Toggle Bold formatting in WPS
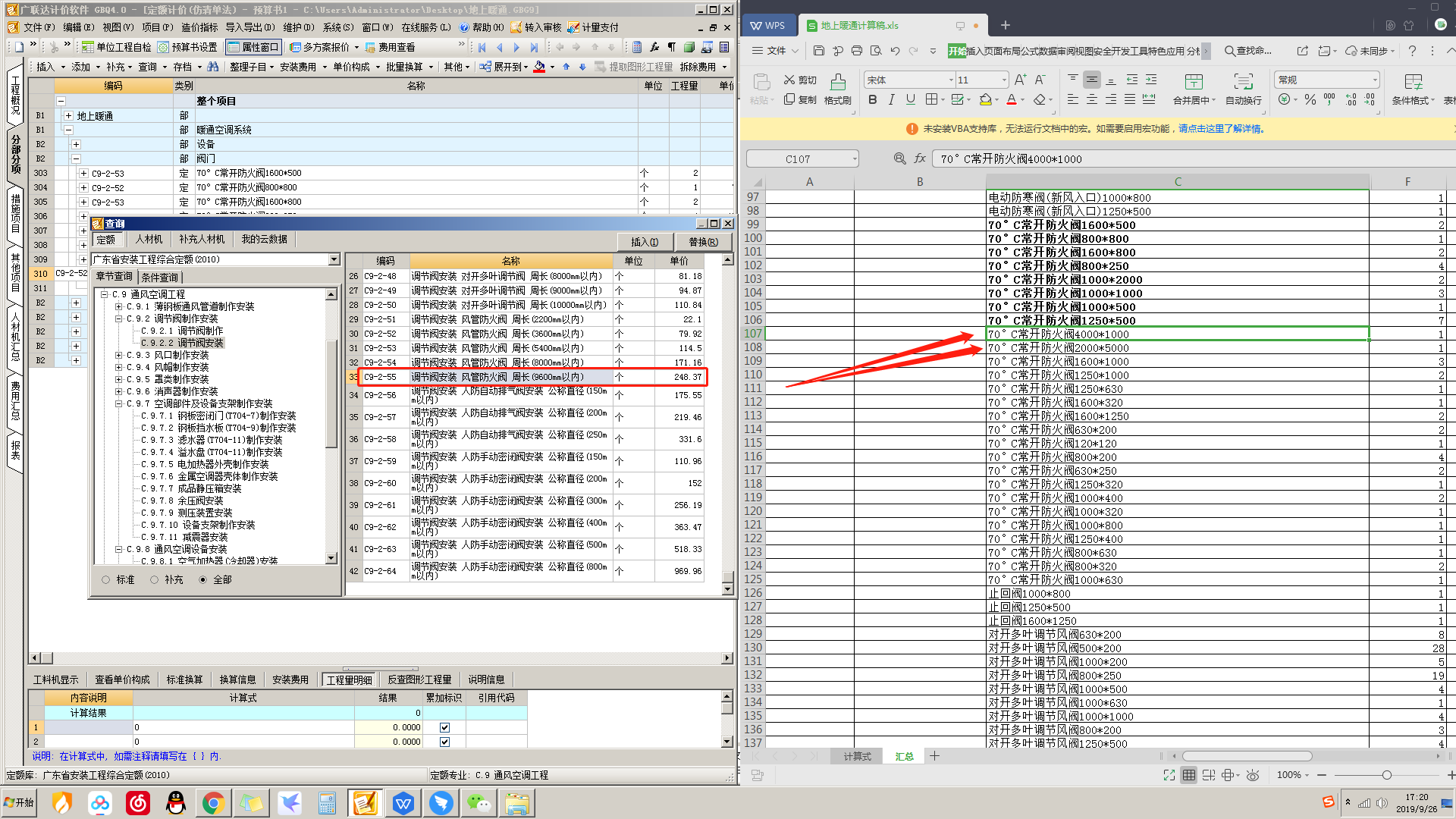 [872, 99]
